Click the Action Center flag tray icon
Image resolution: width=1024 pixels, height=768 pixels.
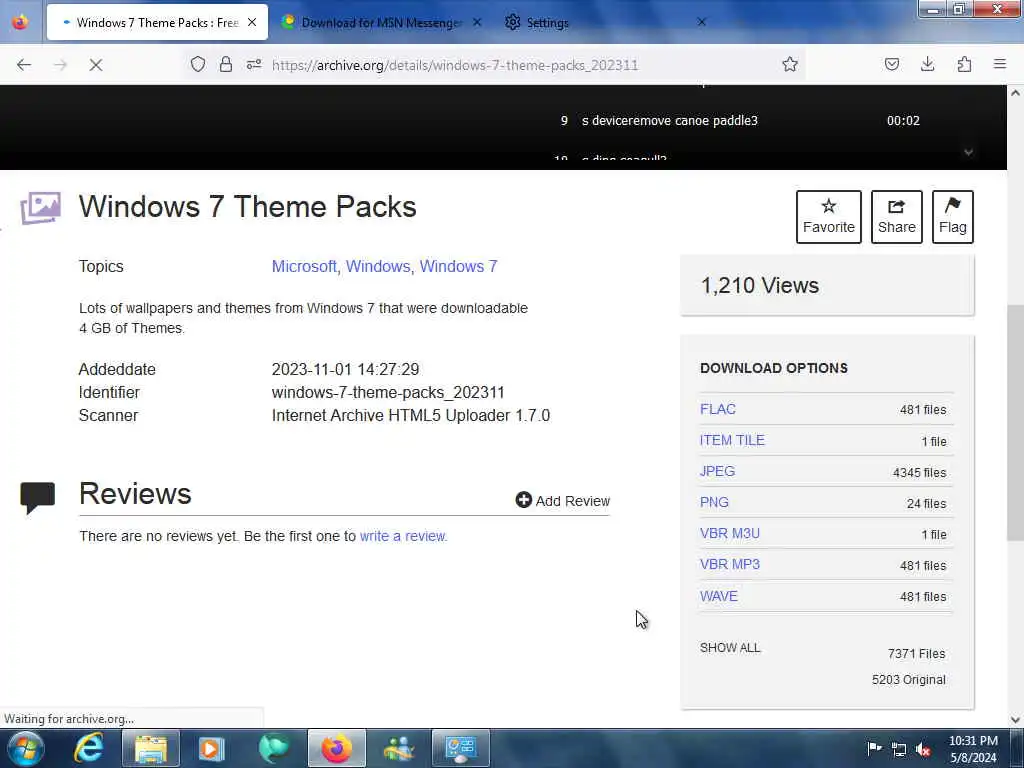point(874,748)
